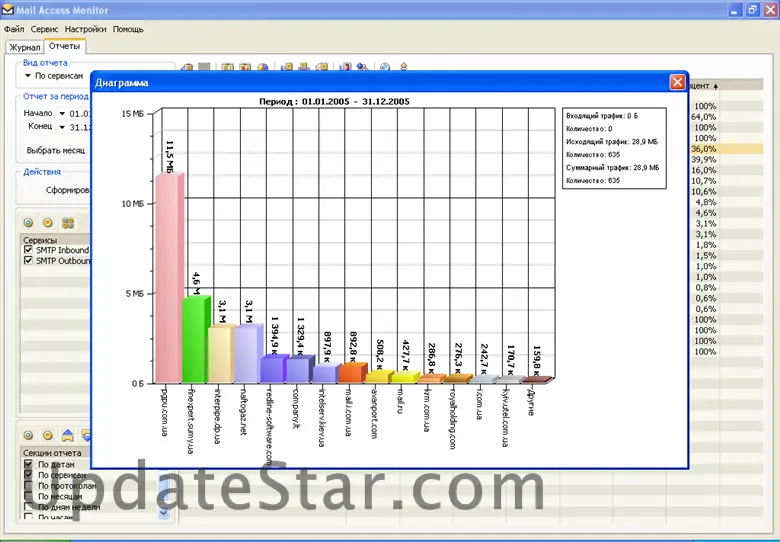This screenshot has width=780, height=542.
Task: Uncheck the По датам section
Action: coord(28,464)
